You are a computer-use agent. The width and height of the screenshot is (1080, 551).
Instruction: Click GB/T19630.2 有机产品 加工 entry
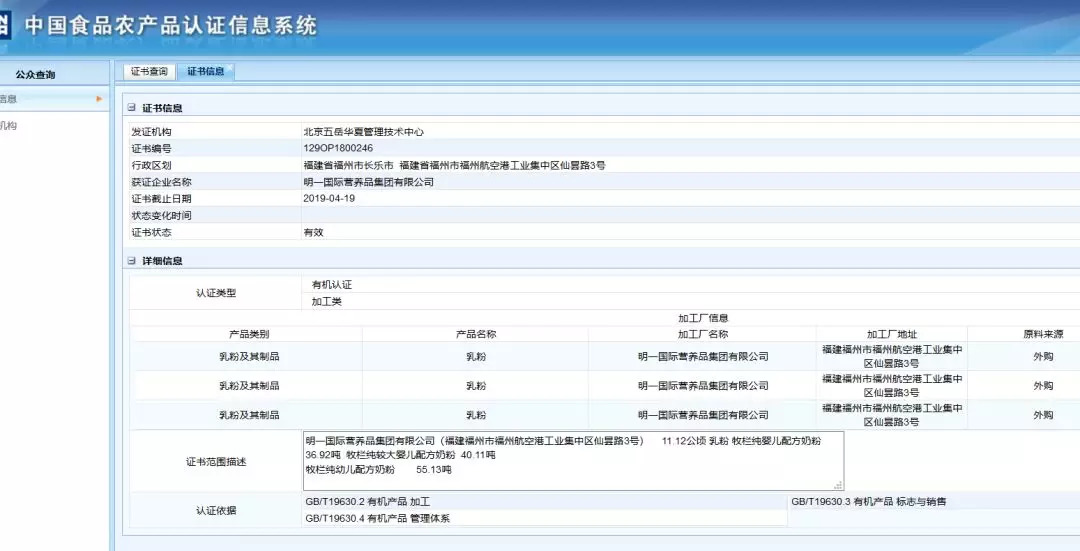[368, 501]
